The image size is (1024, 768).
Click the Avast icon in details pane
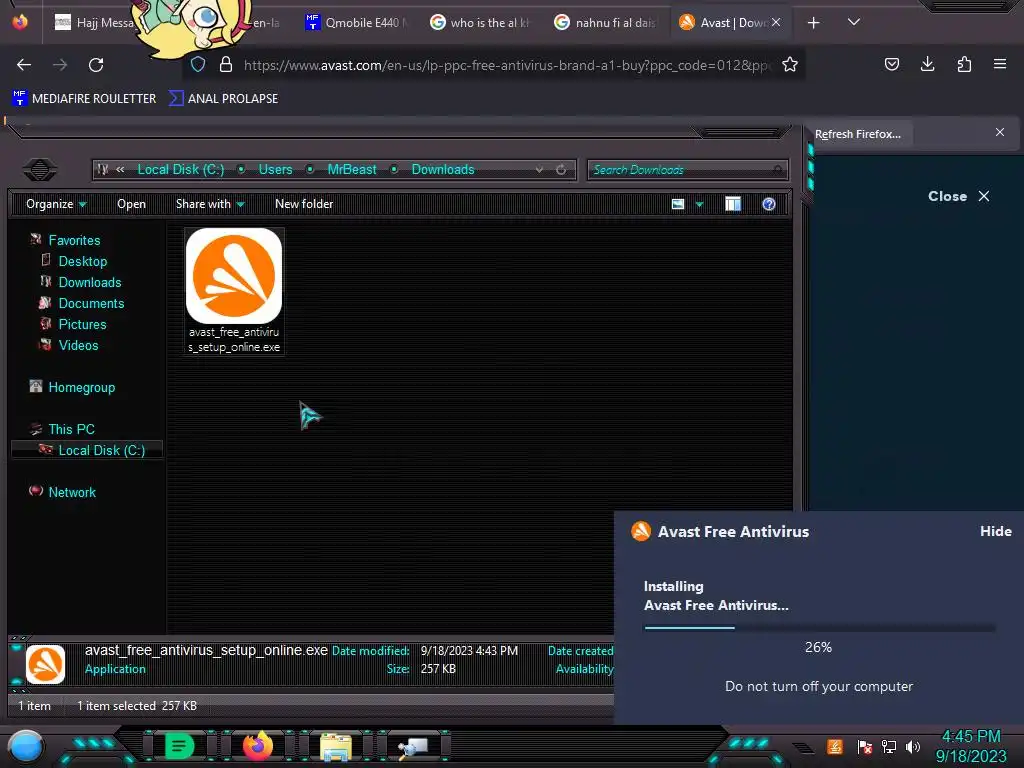(45, 664)
